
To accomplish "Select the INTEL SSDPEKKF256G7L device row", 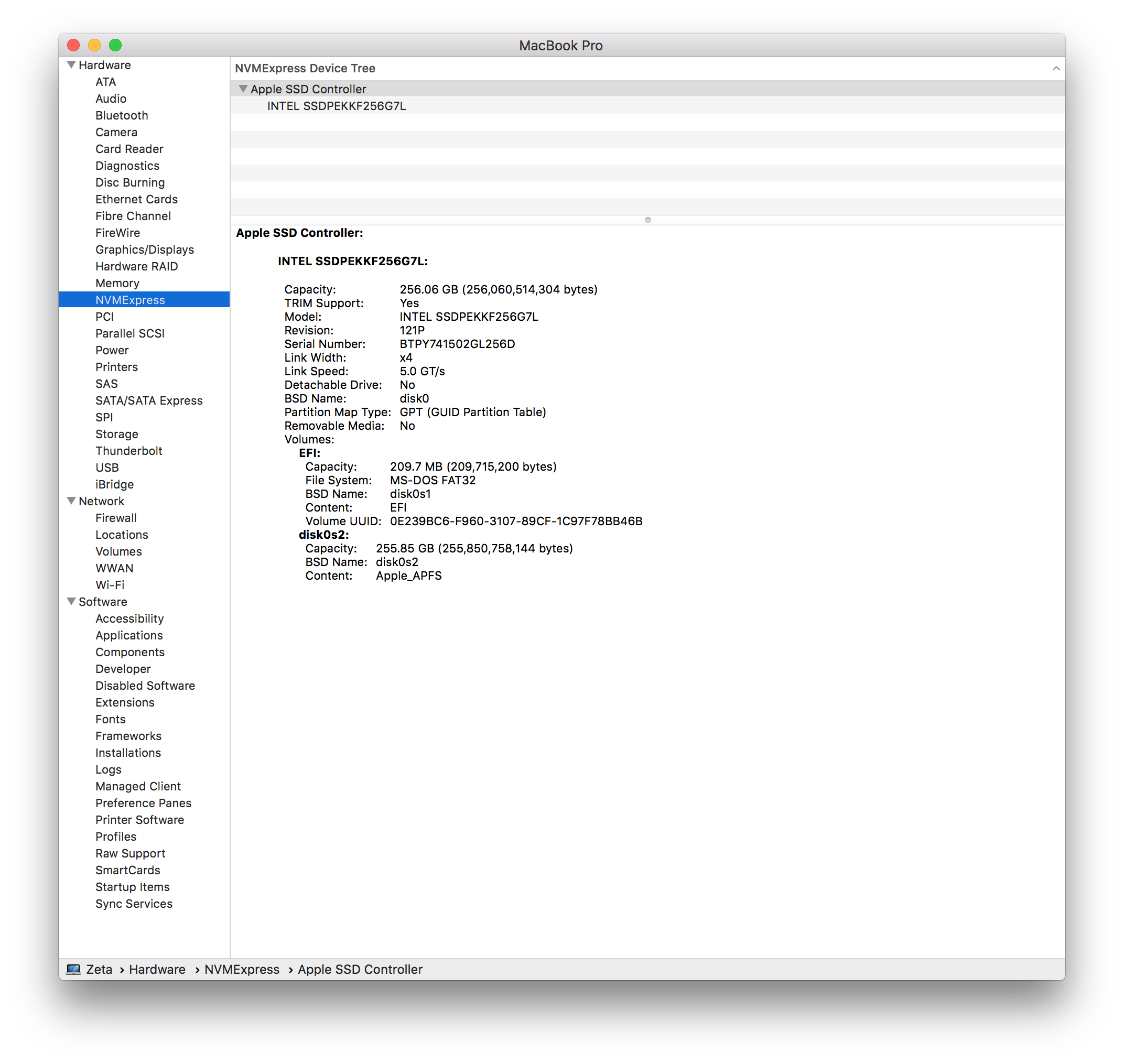I will 337,106.
